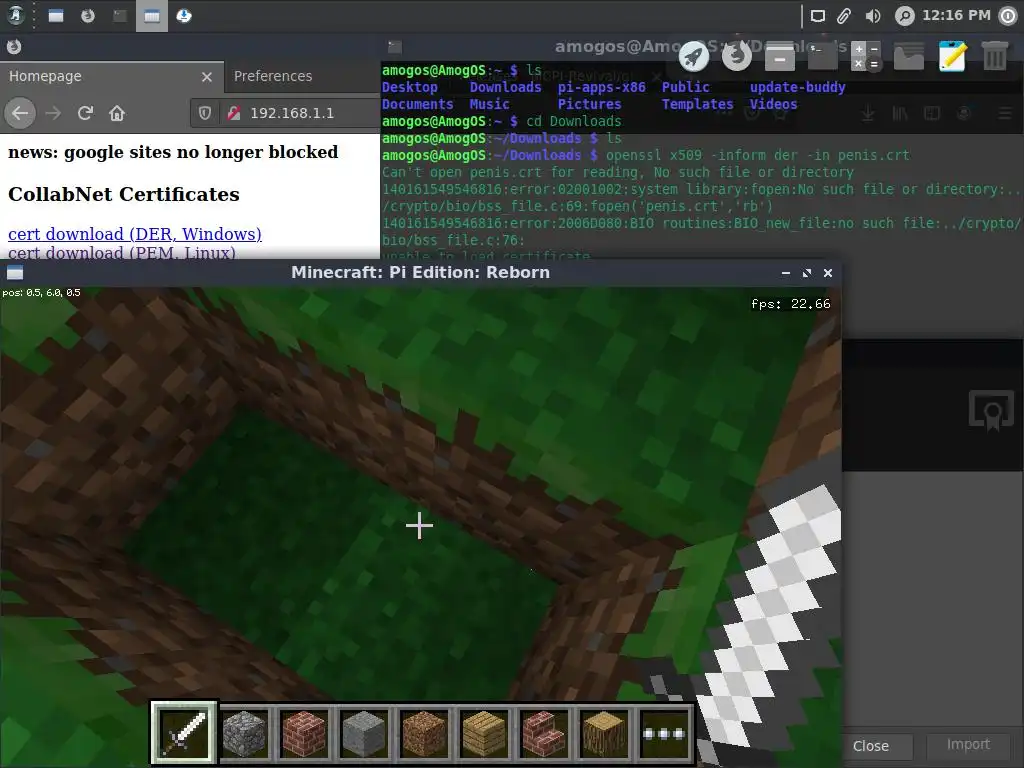Select the oak log hotbar slot
The image size is (1024, 768).
(x=605, y=733)
